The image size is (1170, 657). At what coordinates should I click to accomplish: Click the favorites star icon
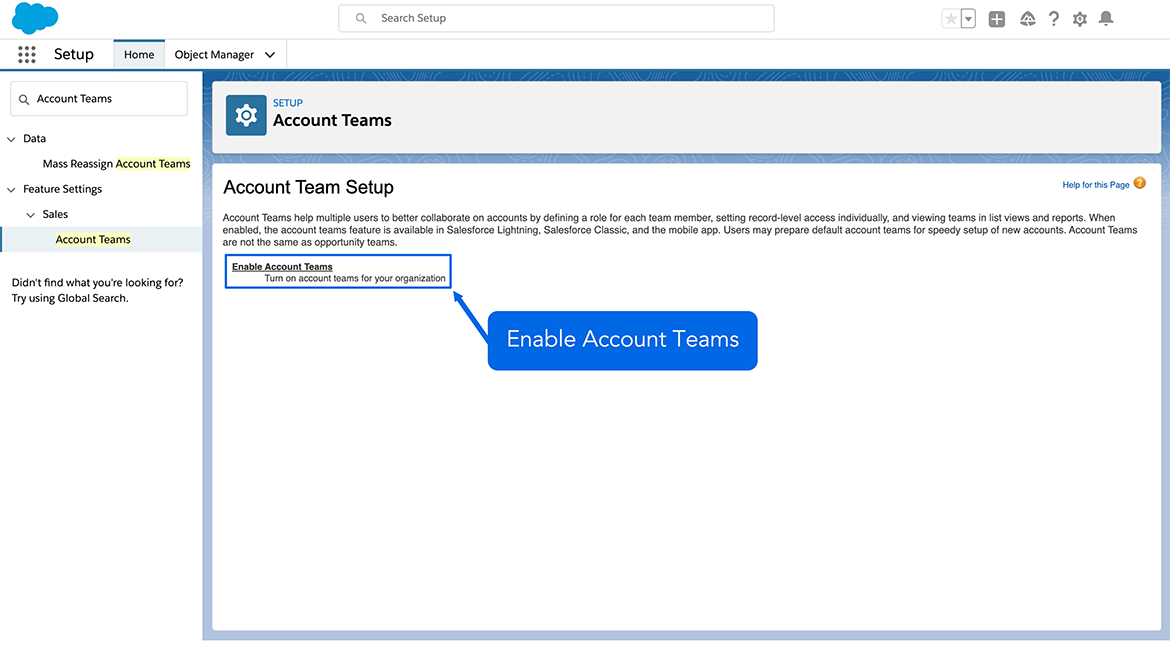pyautogui.click(x=950, y=17)
